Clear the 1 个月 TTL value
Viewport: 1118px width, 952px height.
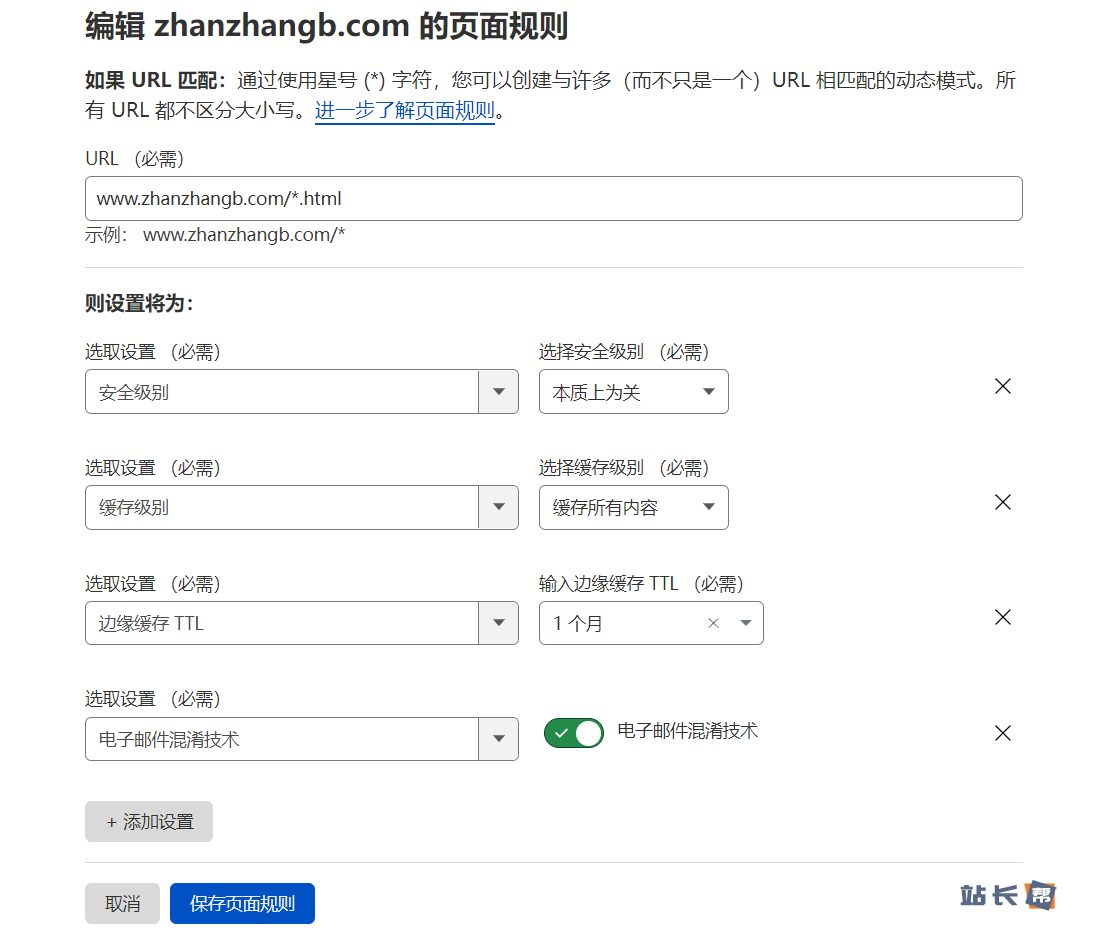pos(713,623)
